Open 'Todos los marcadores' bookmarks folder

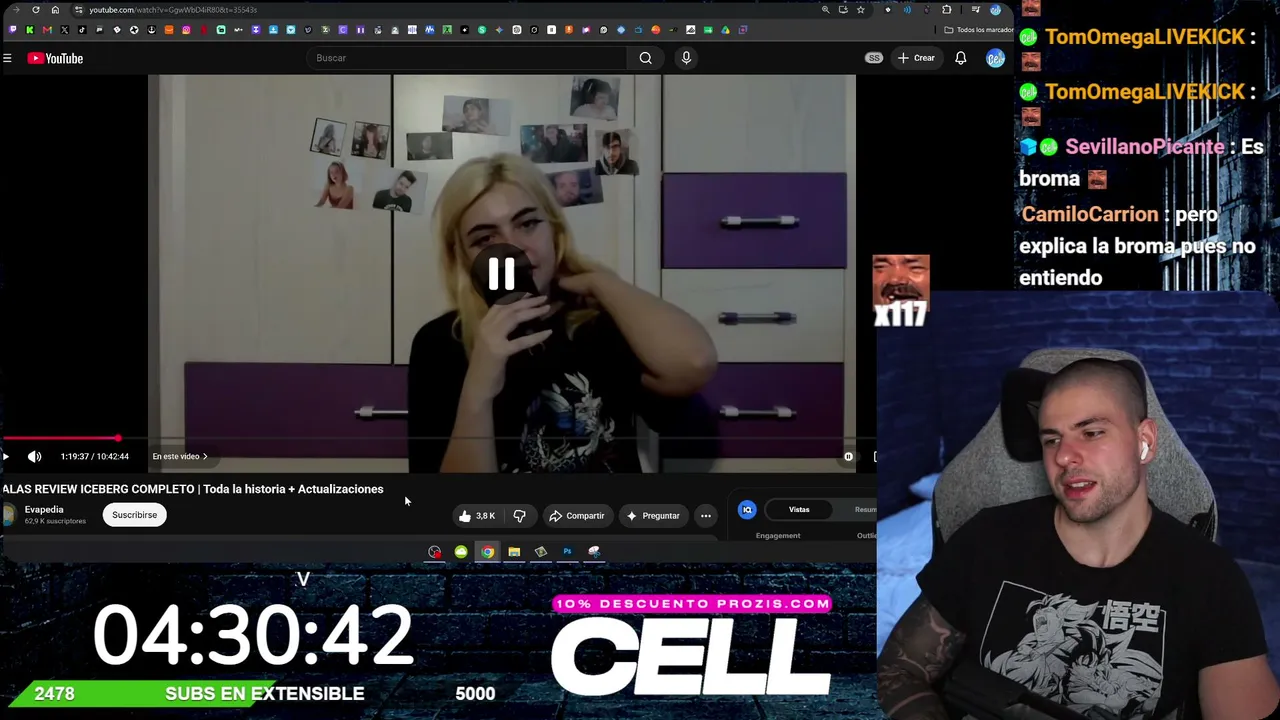979,30
